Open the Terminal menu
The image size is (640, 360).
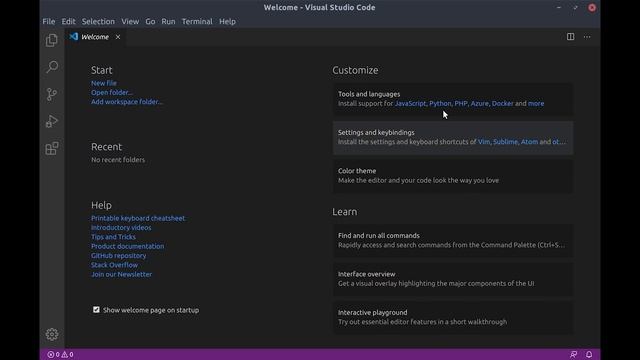197,21
